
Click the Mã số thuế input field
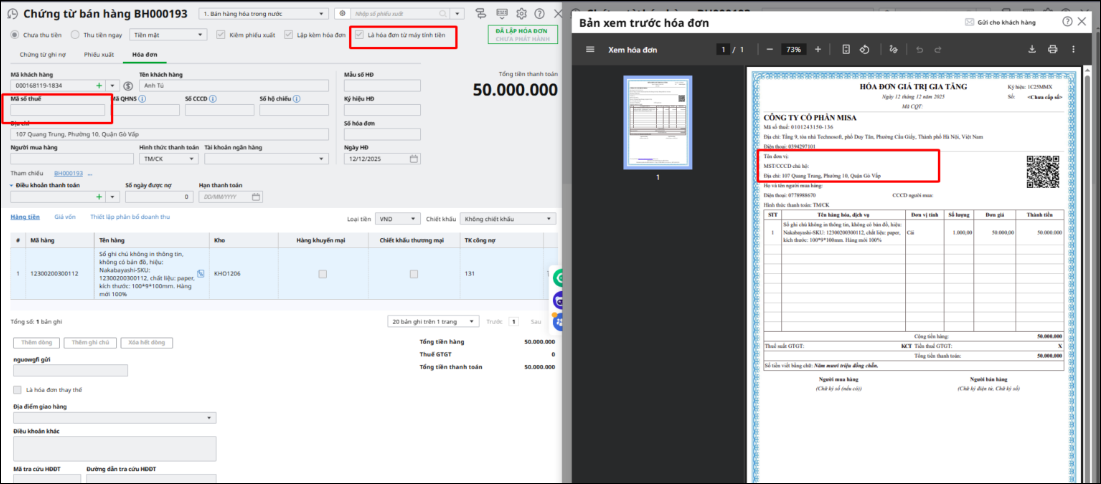[58, 110]
